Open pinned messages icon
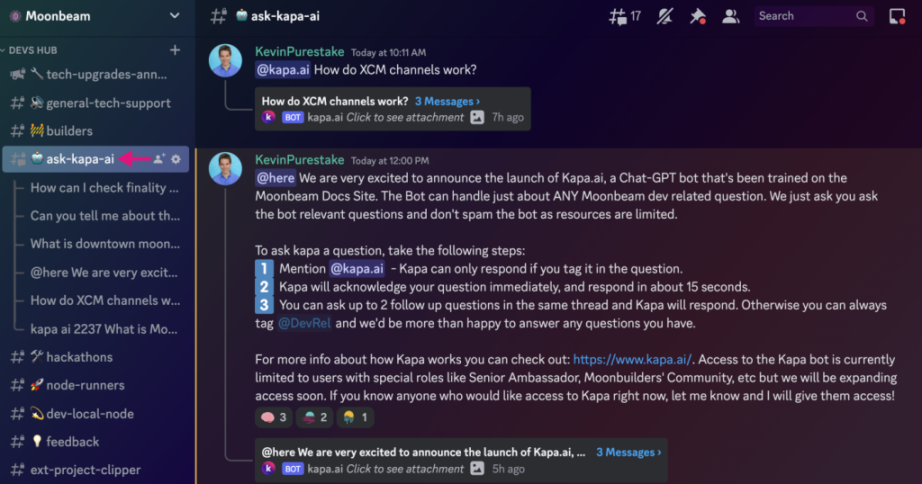The width and height of the screenshot is (922, 484). 698,16
